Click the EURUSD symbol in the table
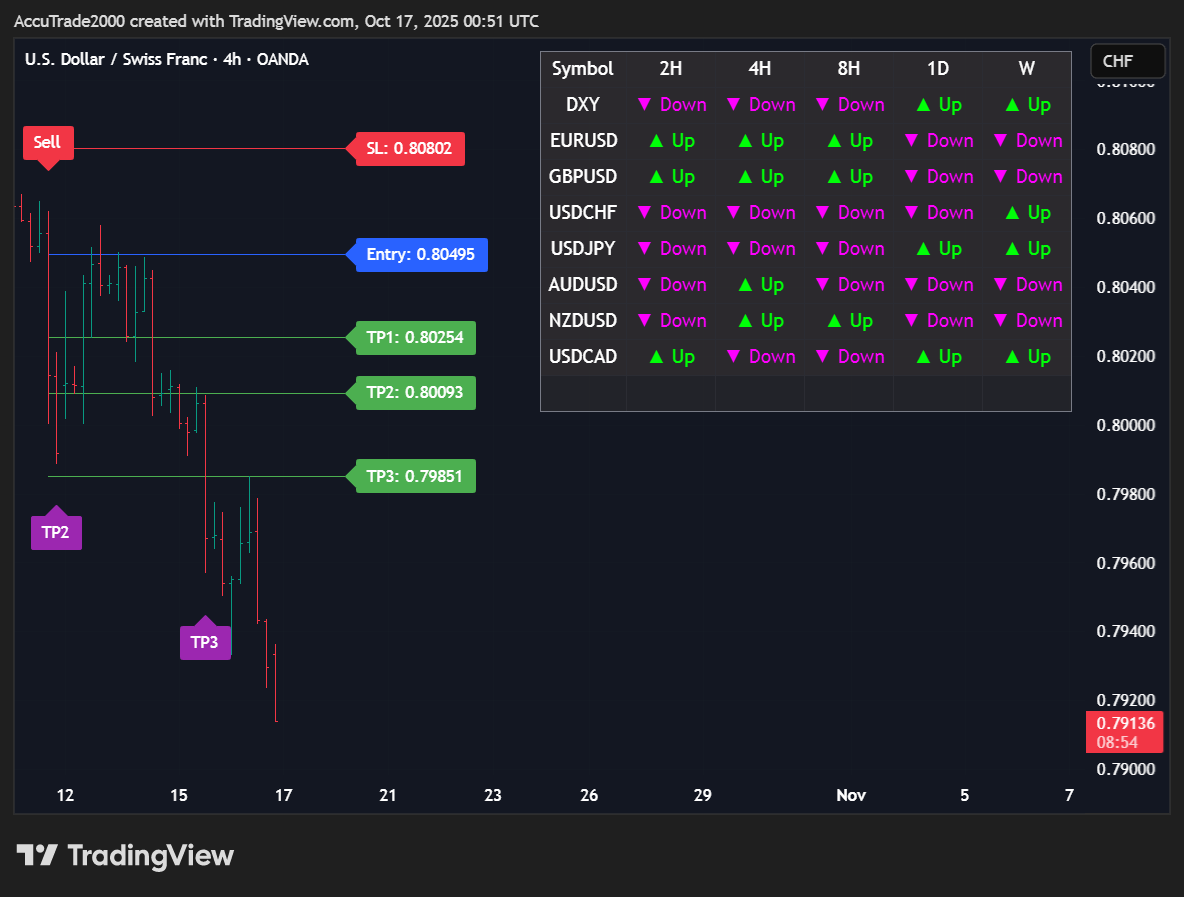The height and width of the screenshot is (897, 1184). pyautogui.click(x=583, y=141)
